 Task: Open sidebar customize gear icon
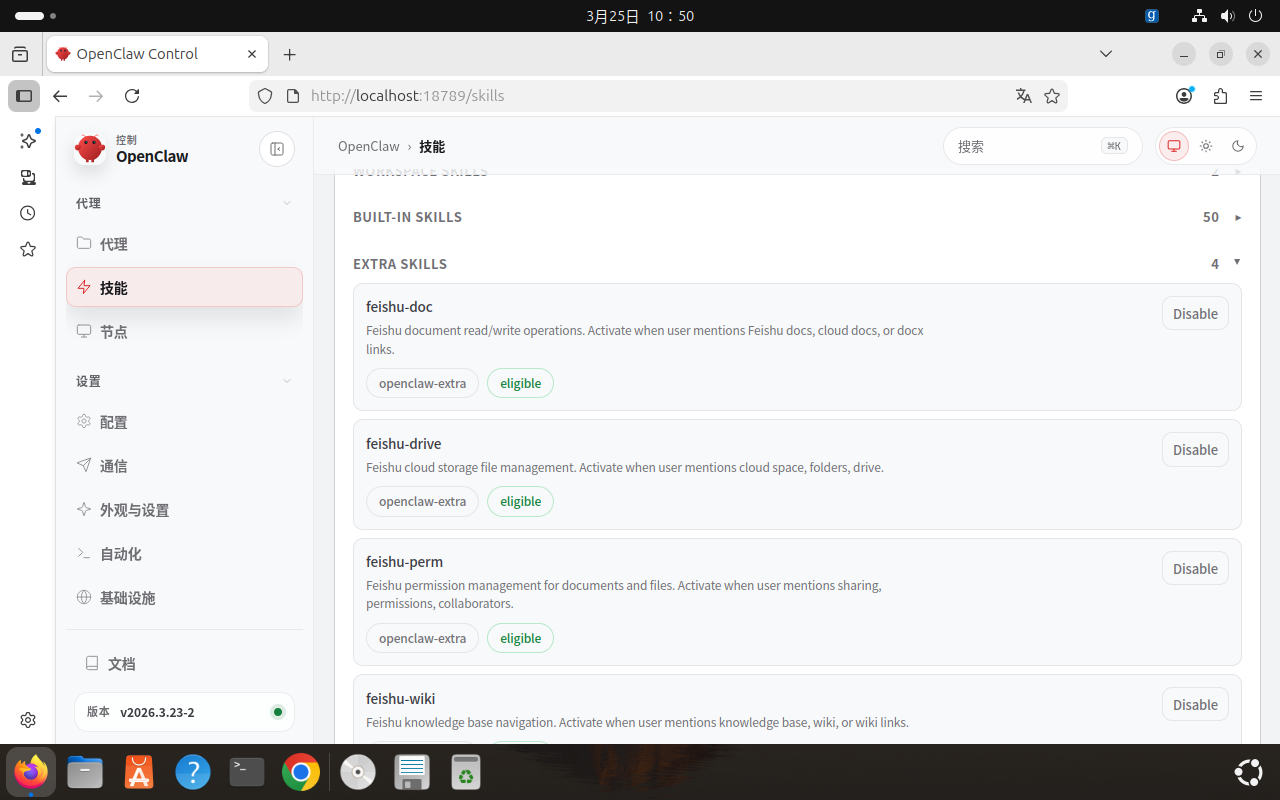coord(28,720)
